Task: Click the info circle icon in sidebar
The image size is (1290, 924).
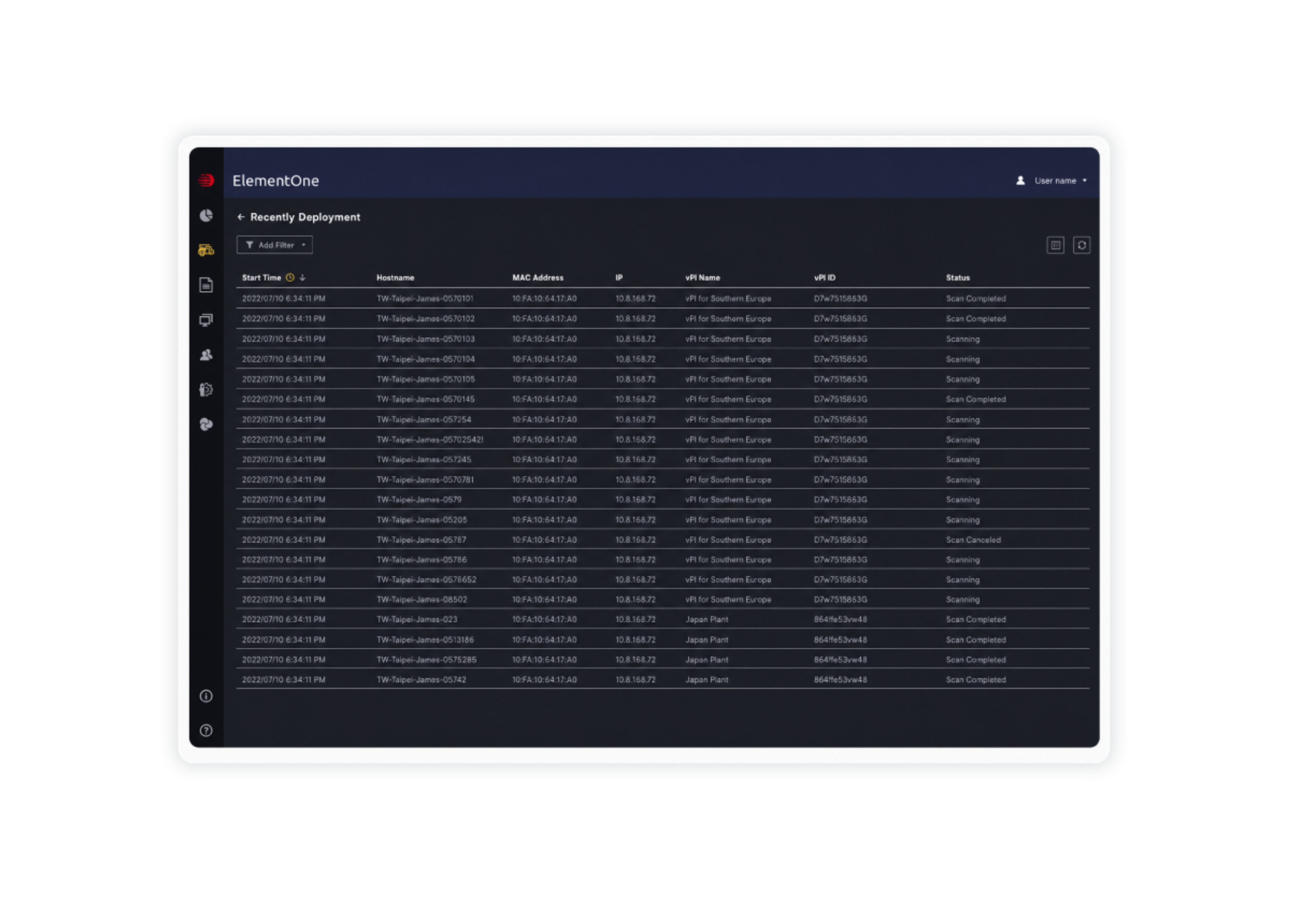Action: [x=206, y=696]
